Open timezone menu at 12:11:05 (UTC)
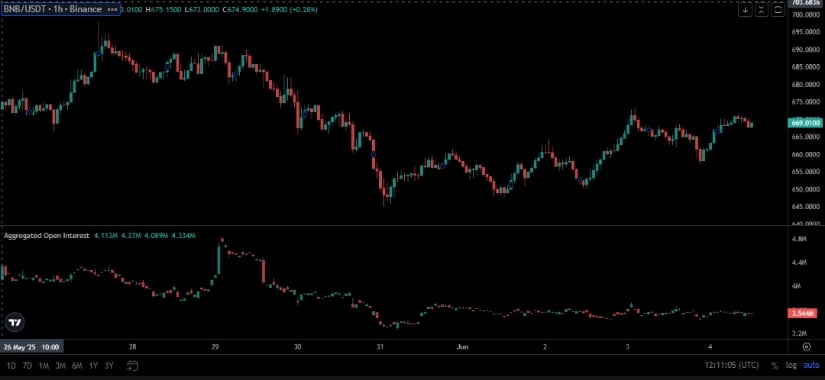The width and height of the screenshot is (825, 380). [732, 365]
